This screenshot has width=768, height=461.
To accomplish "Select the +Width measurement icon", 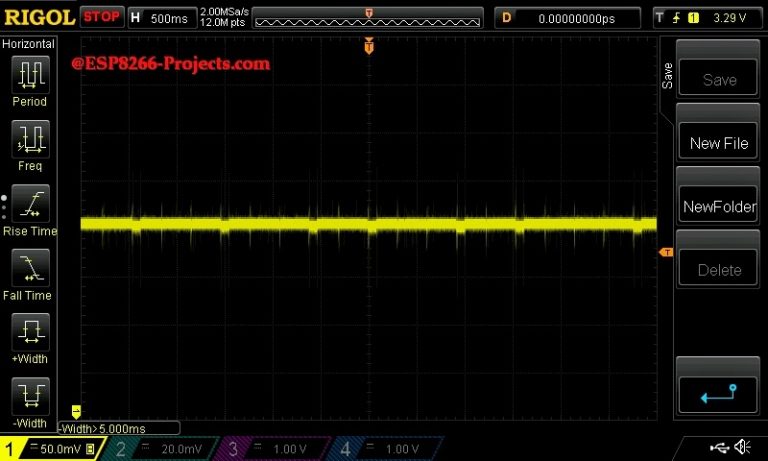I will tap(29, 332).
